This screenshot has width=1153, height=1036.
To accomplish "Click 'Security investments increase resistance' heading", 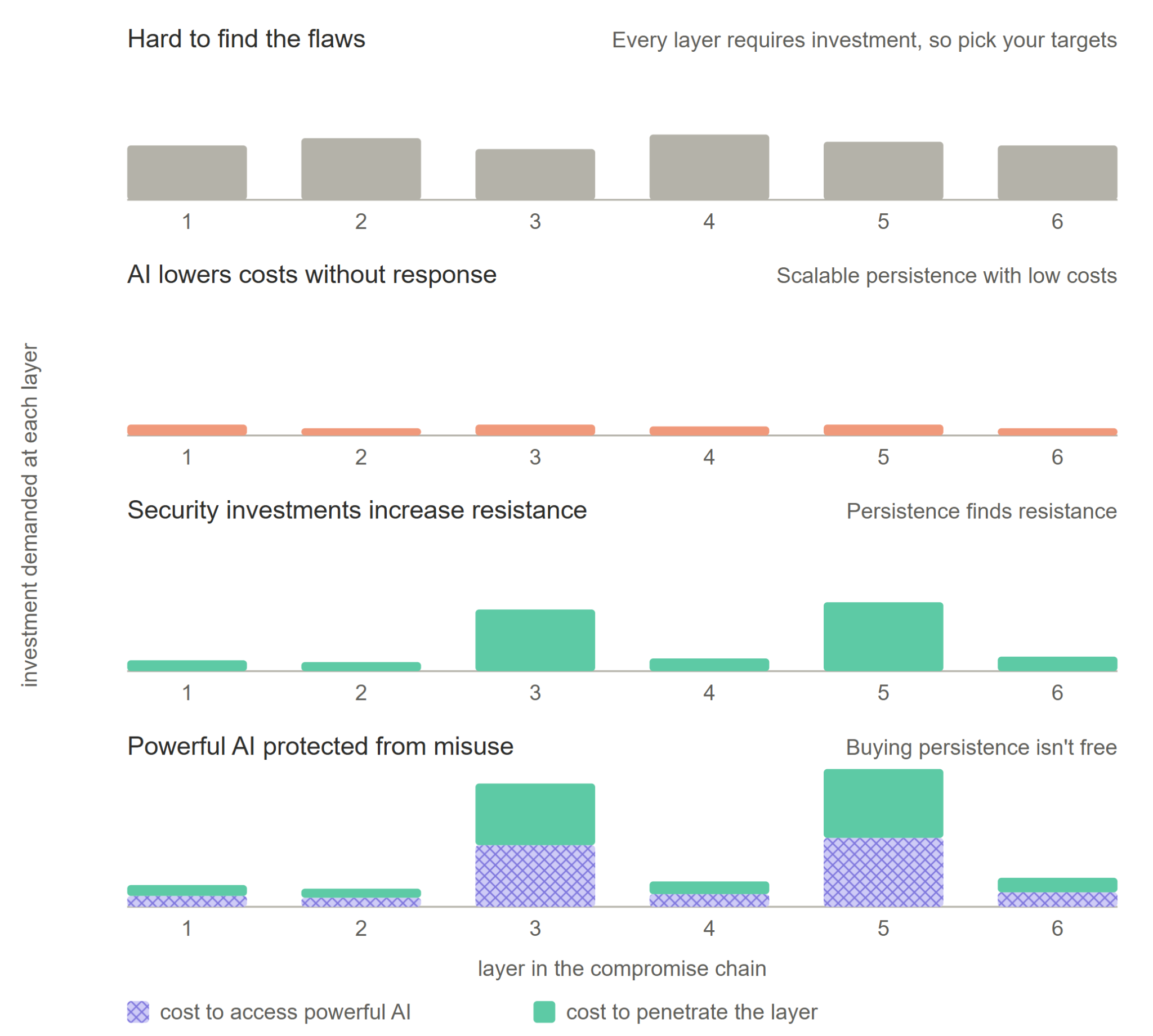I will pyautogui.click(x=356, y=510).
